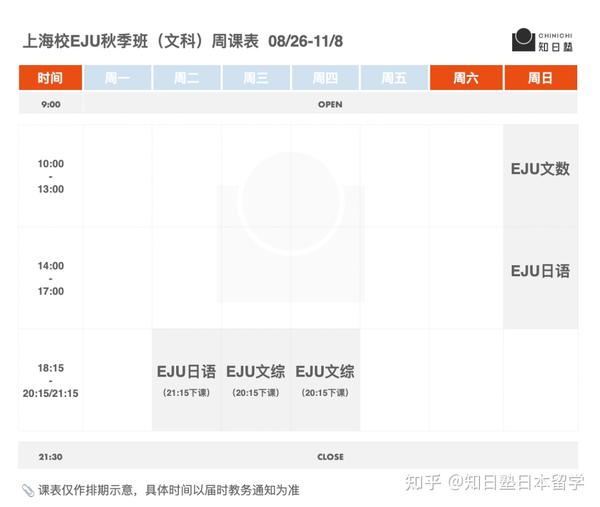The height and width of the screenshot is (507, 600).
Task: Click the CLOSE row at 21:30
Action: (330, 457)
